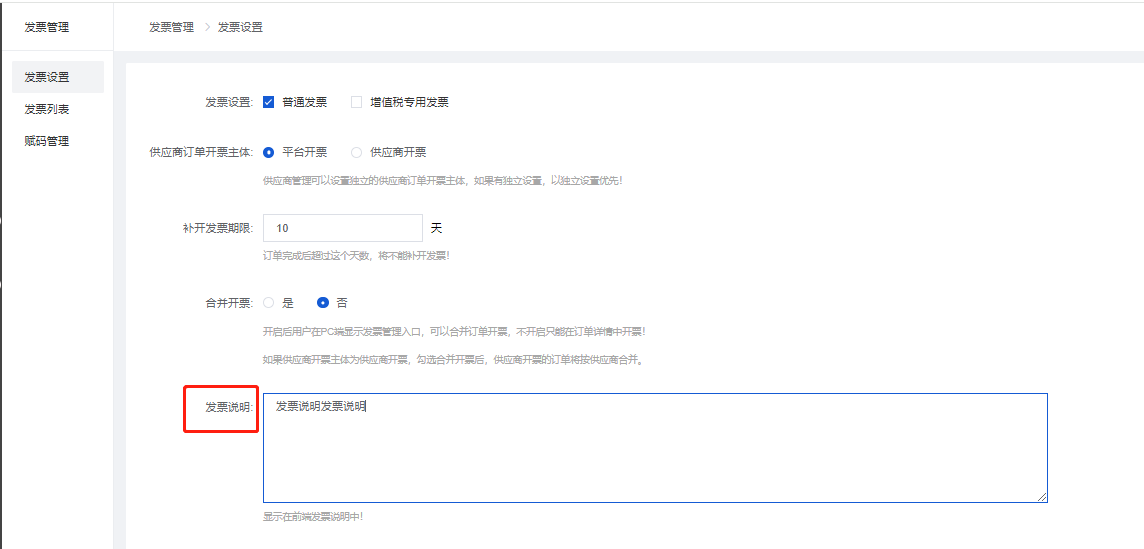Click the text area resize handle
Screen dimensions: 1144x549
click(x=1042, y=497)
